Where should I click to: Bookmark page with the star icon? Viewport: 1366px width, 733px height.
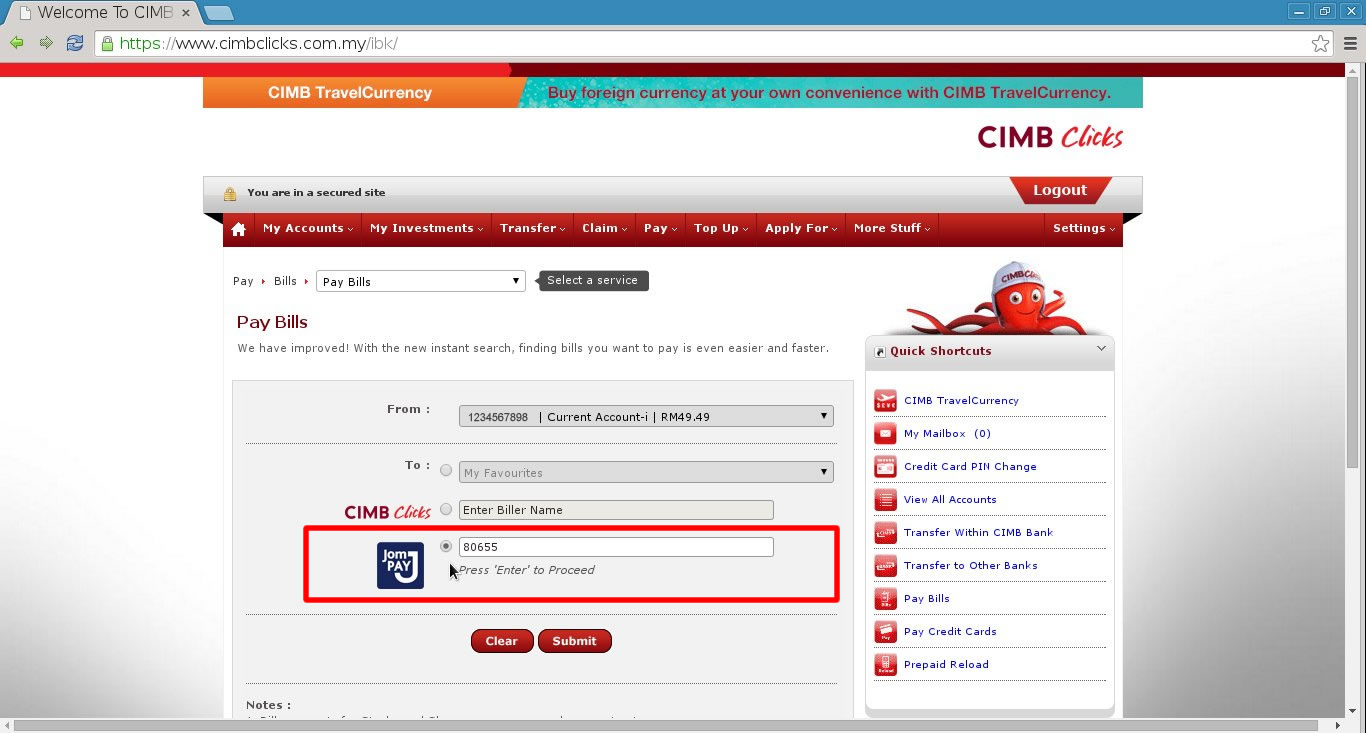point(1321,43)
